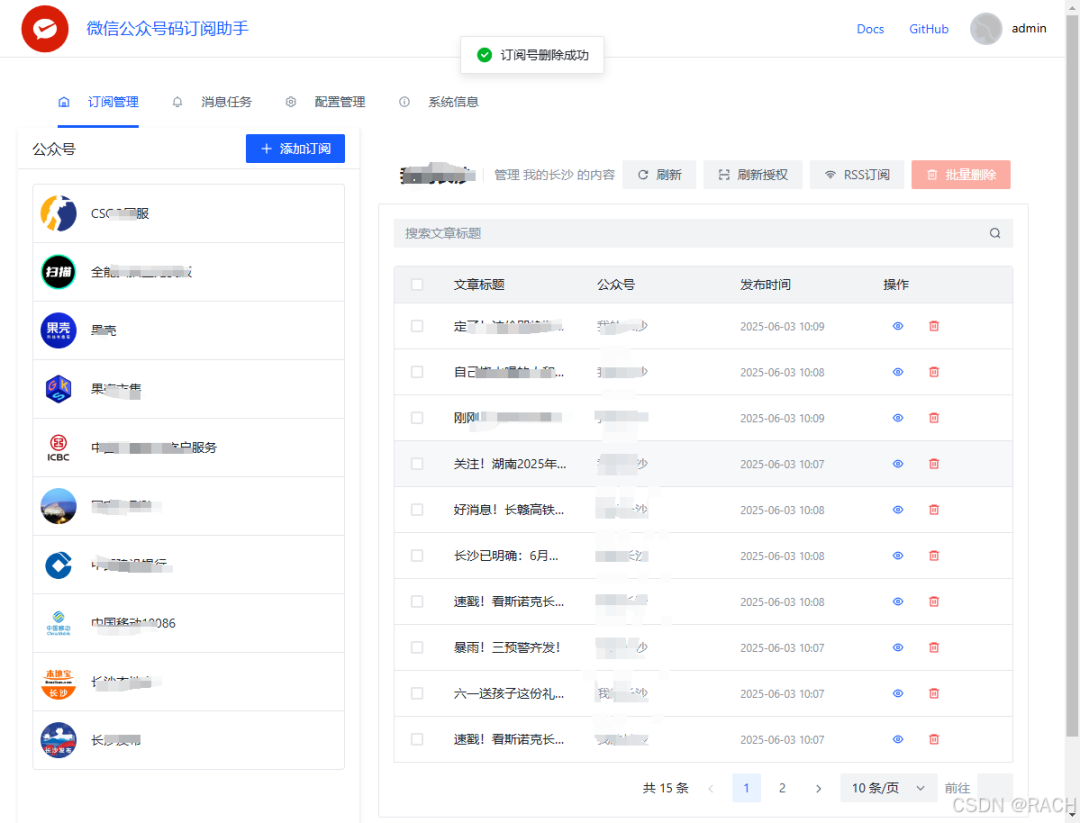Open the admin user avatar

coord(986,29)
